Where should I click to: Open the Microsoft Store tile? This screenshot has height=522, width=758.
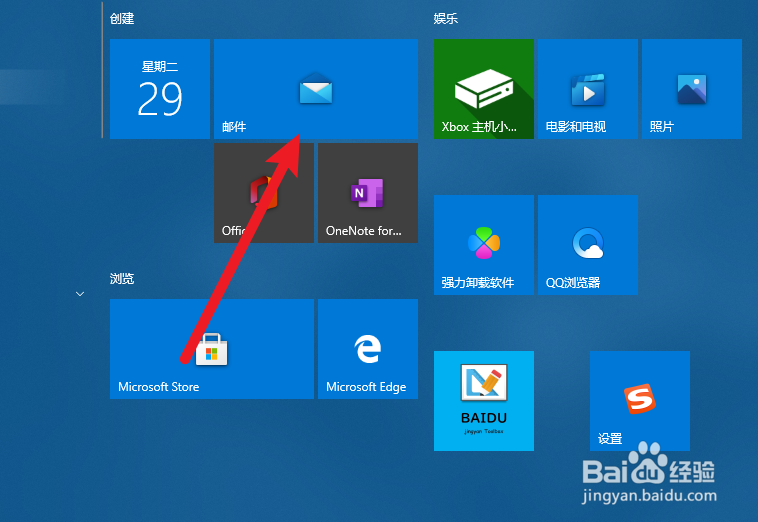[x=212, y=349]
